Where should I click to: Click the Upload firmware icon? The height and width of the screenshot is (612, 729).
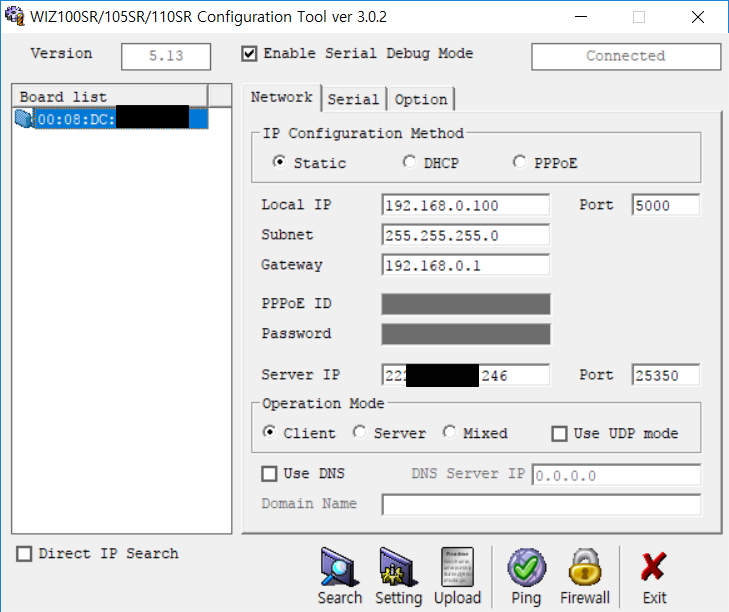pos(457,567)
